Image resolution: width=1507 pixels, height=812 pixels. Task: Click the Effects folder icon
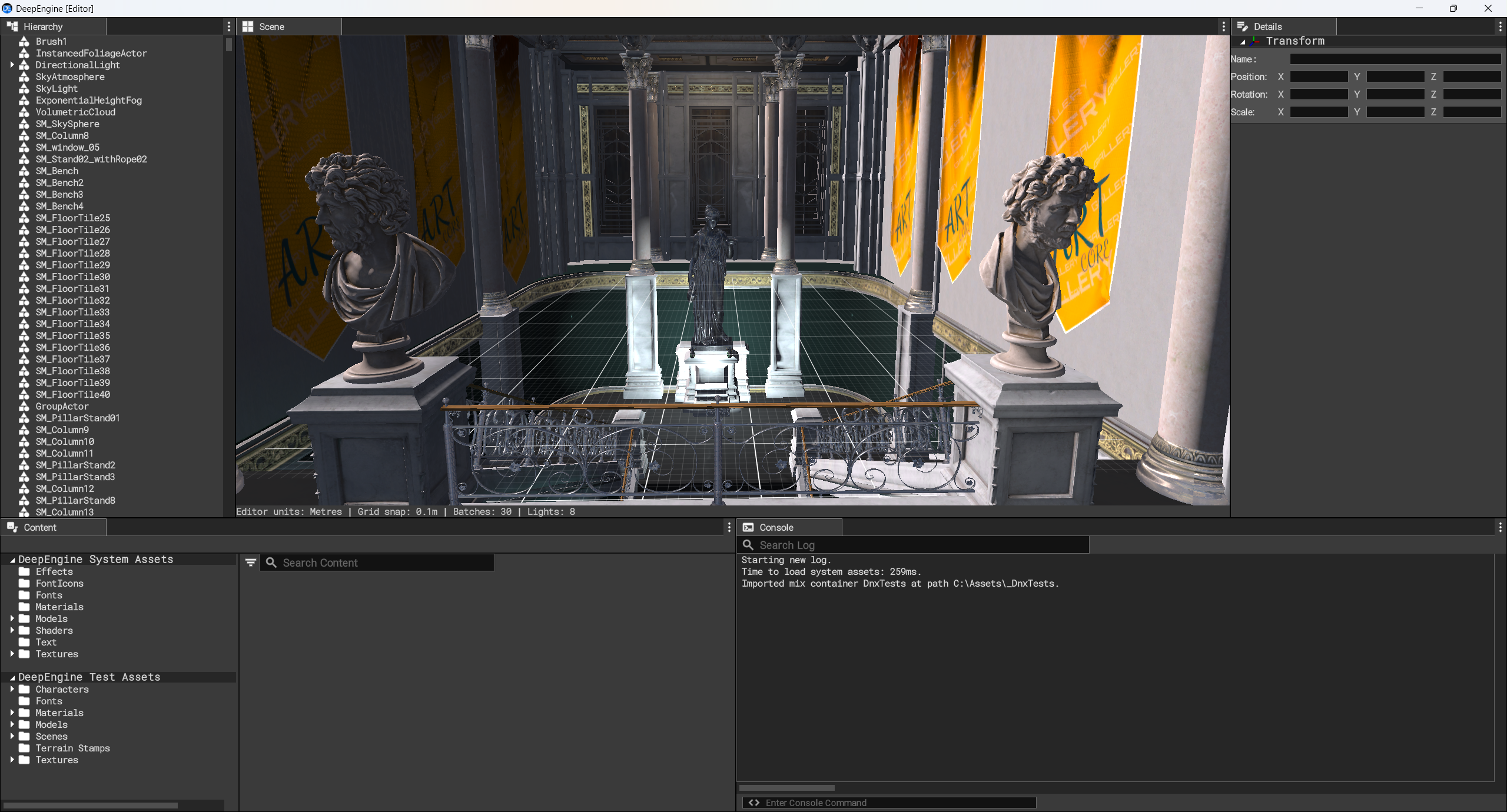coord(24,571)
